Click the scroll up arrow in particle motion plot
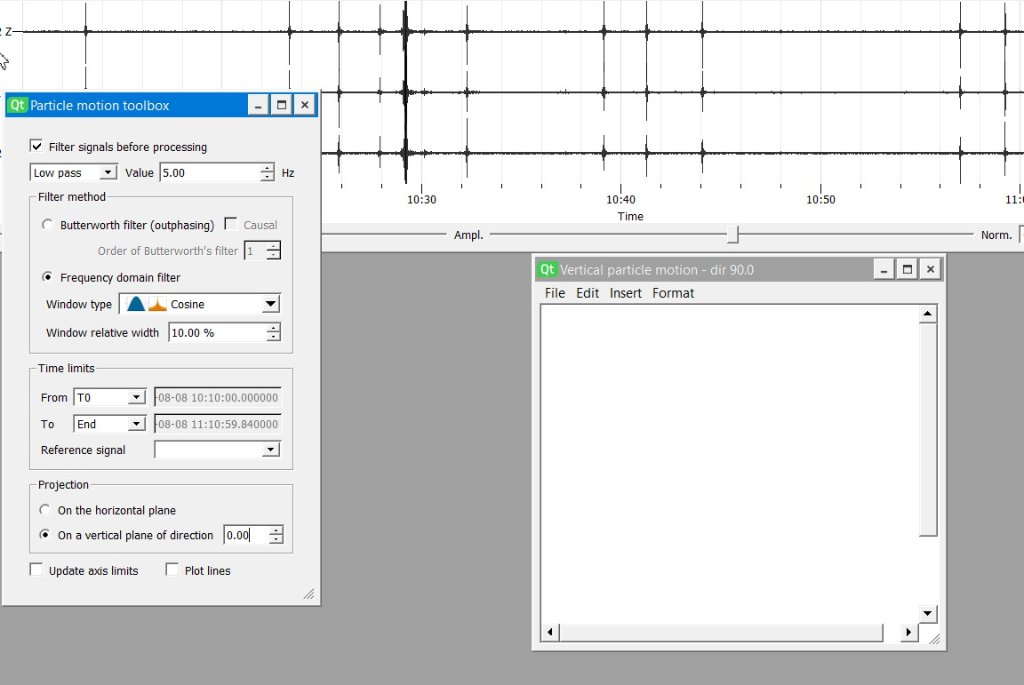The width and height of the screenshot is (1024, 685). (927, 314)
